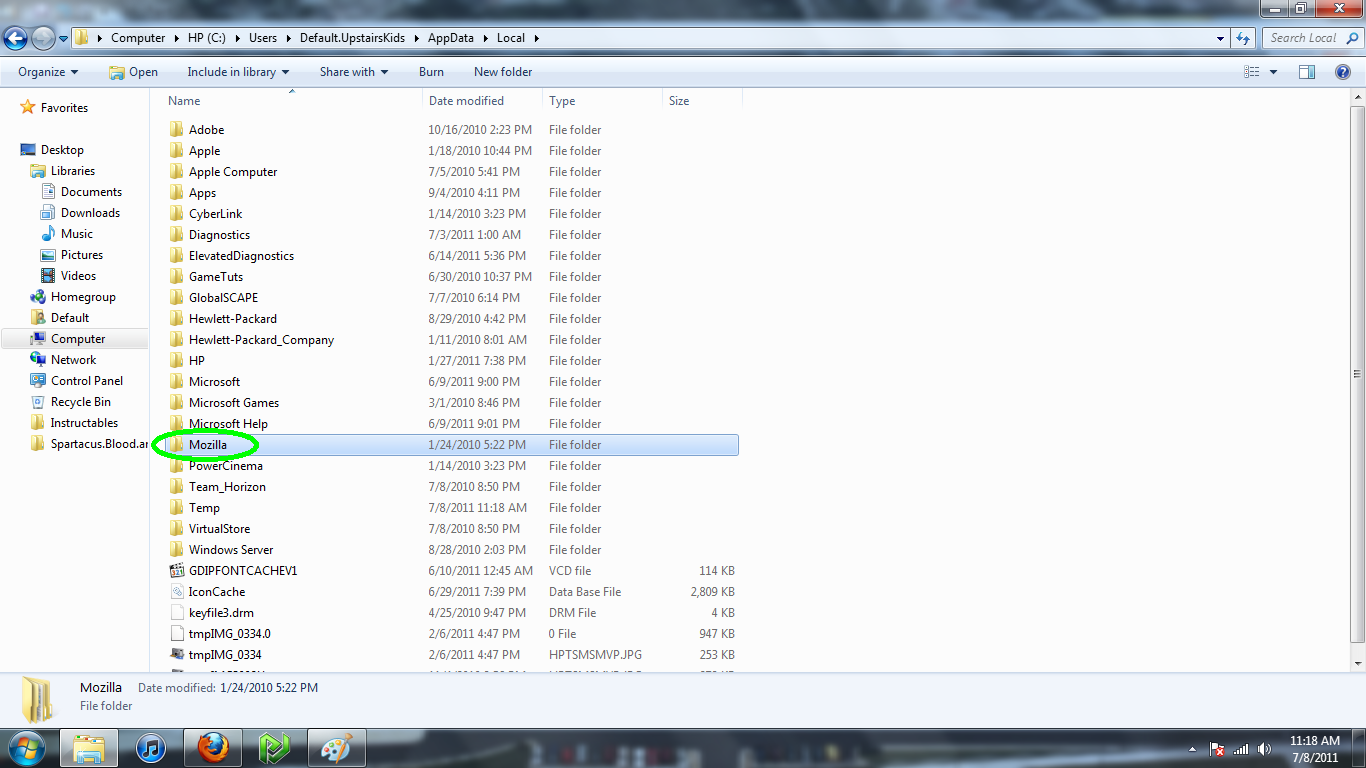This screenshot has height=768, width=1366.
Task: Click the CyberLink folder icon
Action: pos(177,214)
